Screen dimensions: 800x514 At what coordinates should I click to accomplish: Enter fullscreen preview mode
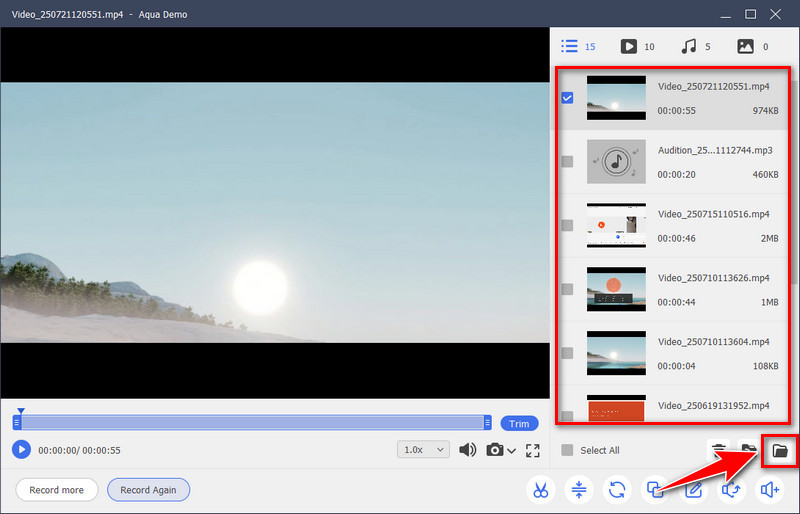coord(533,450)
